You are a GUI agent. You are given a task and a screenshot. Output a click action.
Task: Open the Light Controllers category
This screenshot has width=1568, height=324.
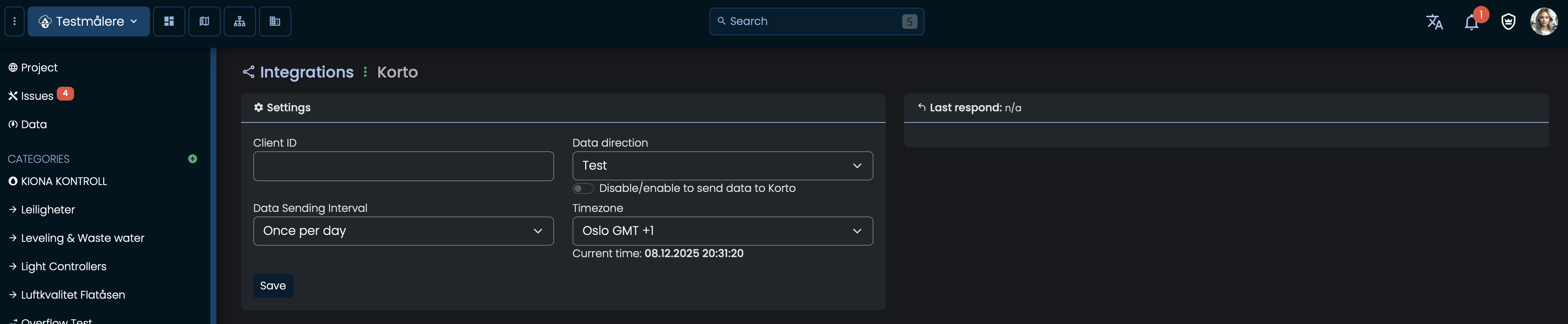[58, 266]
